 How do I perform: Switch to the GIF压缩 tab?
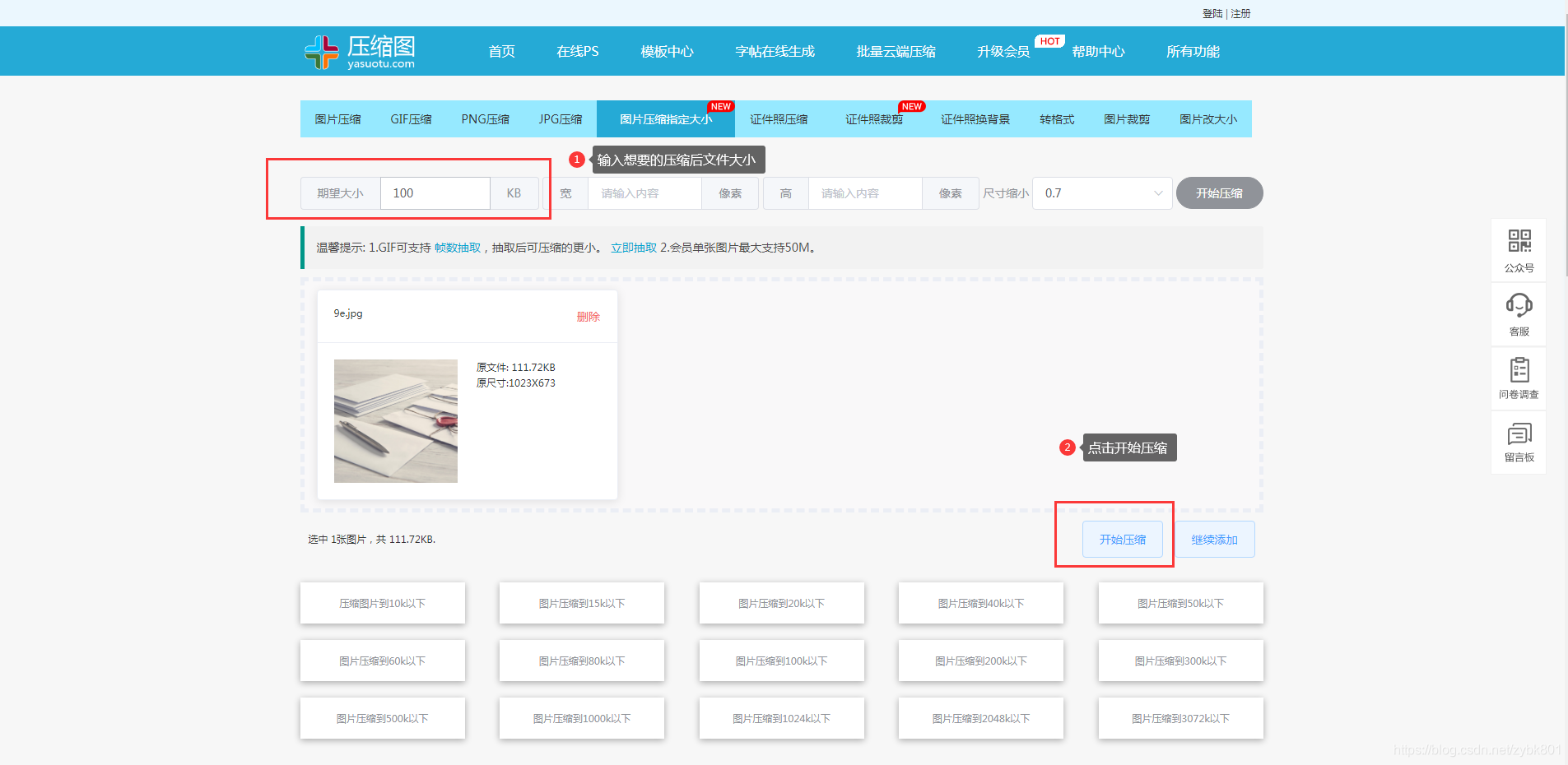[411, 119]
